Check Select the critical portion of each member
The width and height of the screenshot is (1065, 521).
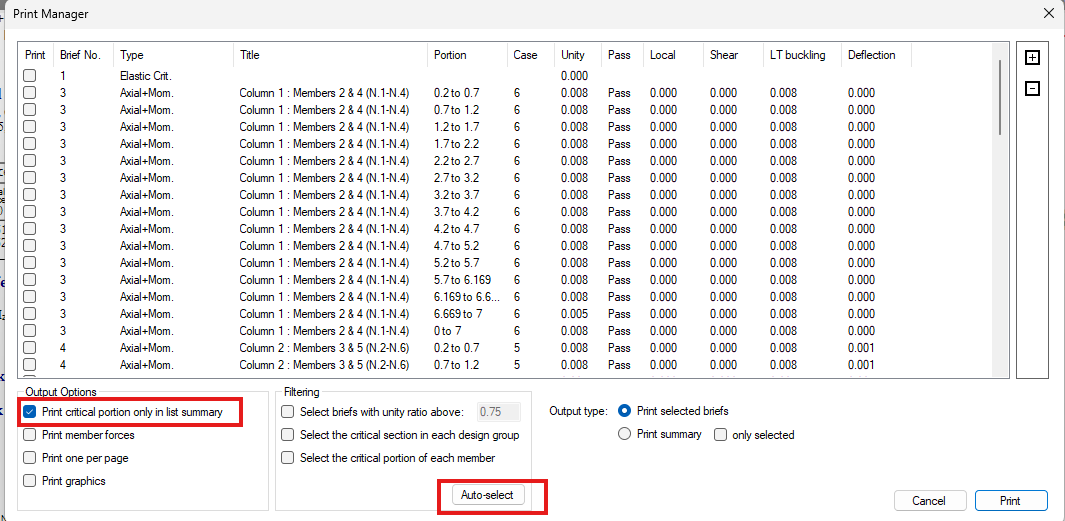click(x=288, y=458)
